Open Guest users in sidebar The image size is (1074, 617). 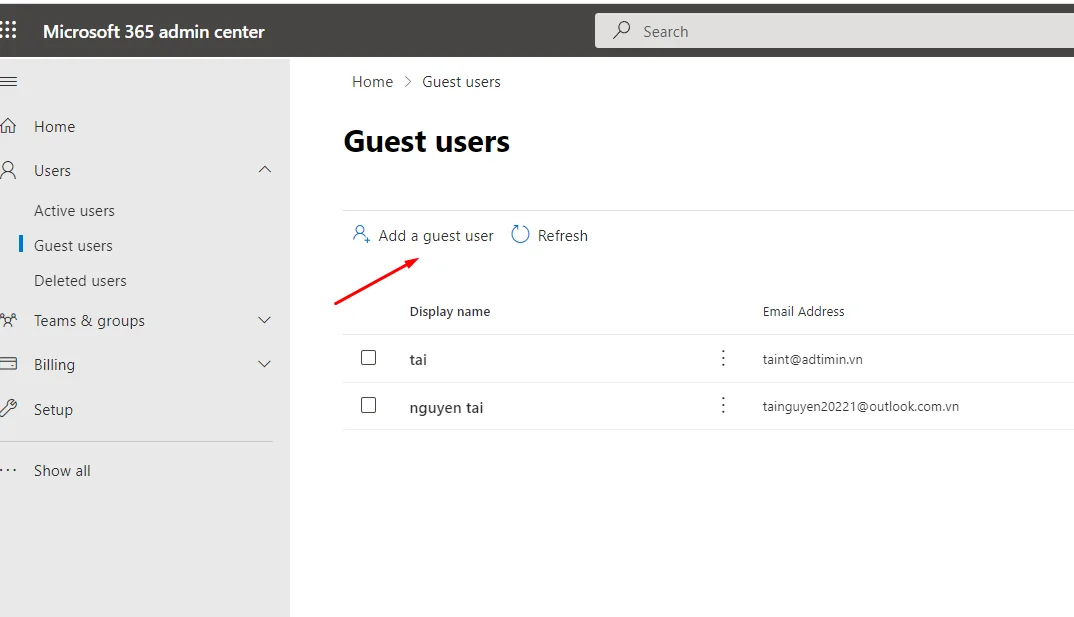click(73, 246)
